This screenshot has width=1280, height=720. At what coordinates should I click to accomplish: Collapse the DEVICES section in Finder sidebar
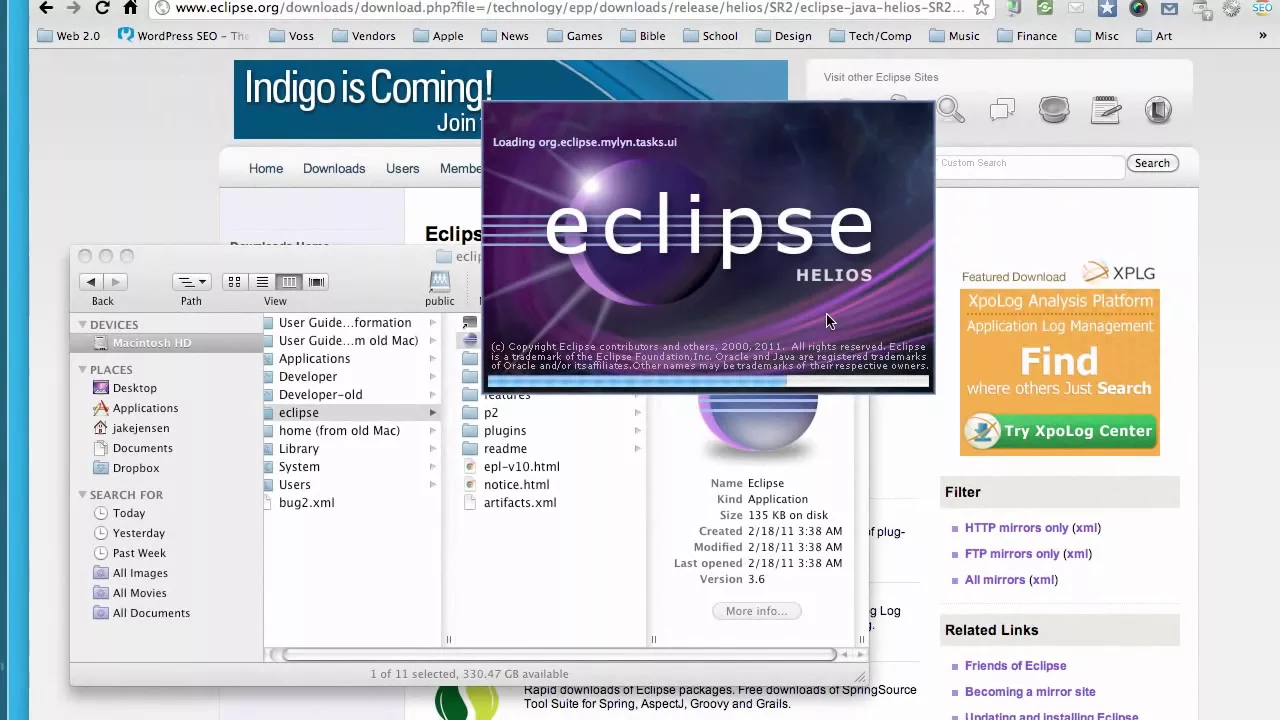[83, 325]
